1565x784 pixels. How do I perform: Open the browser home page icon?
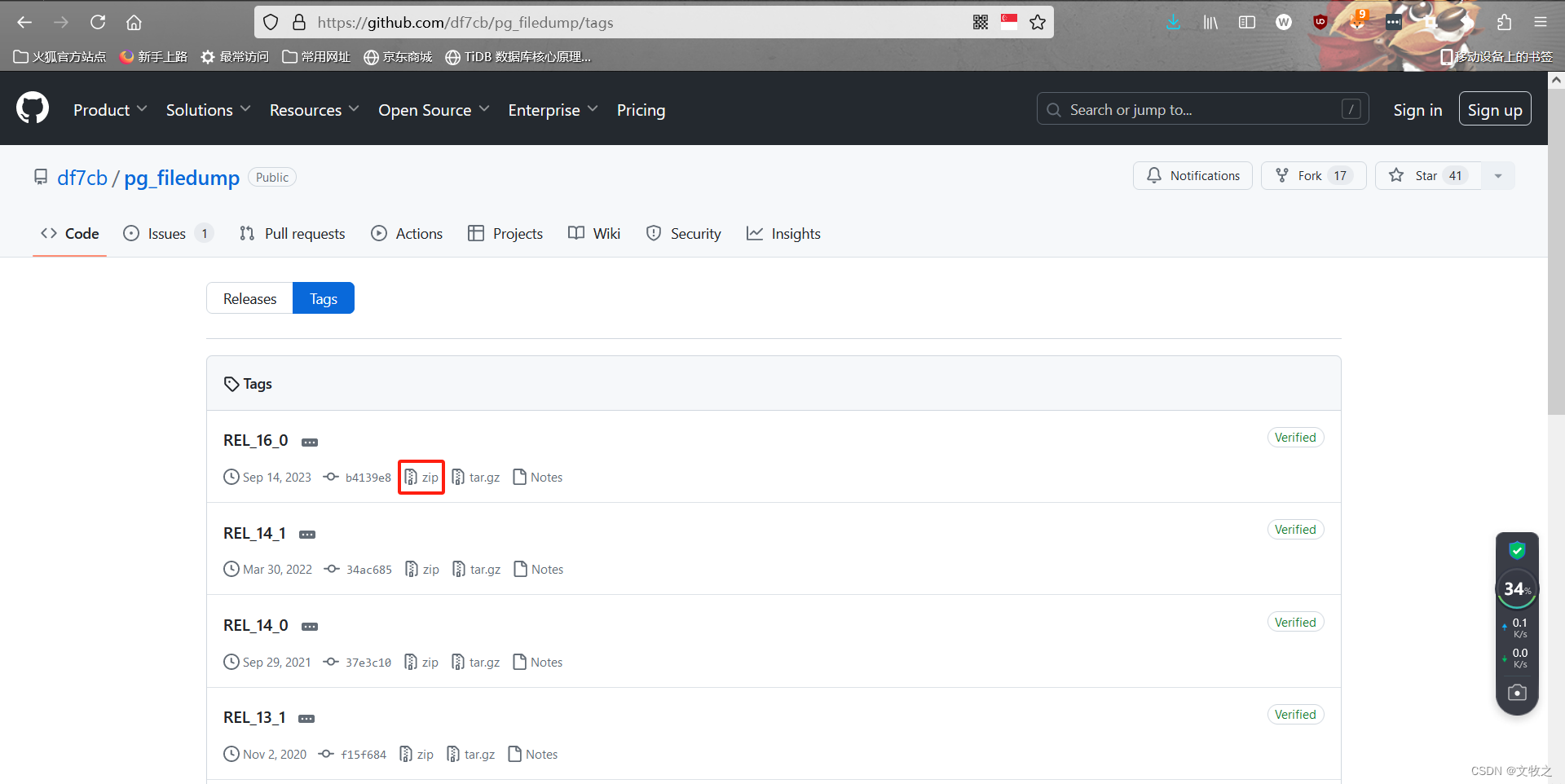[x=134, y=22]
